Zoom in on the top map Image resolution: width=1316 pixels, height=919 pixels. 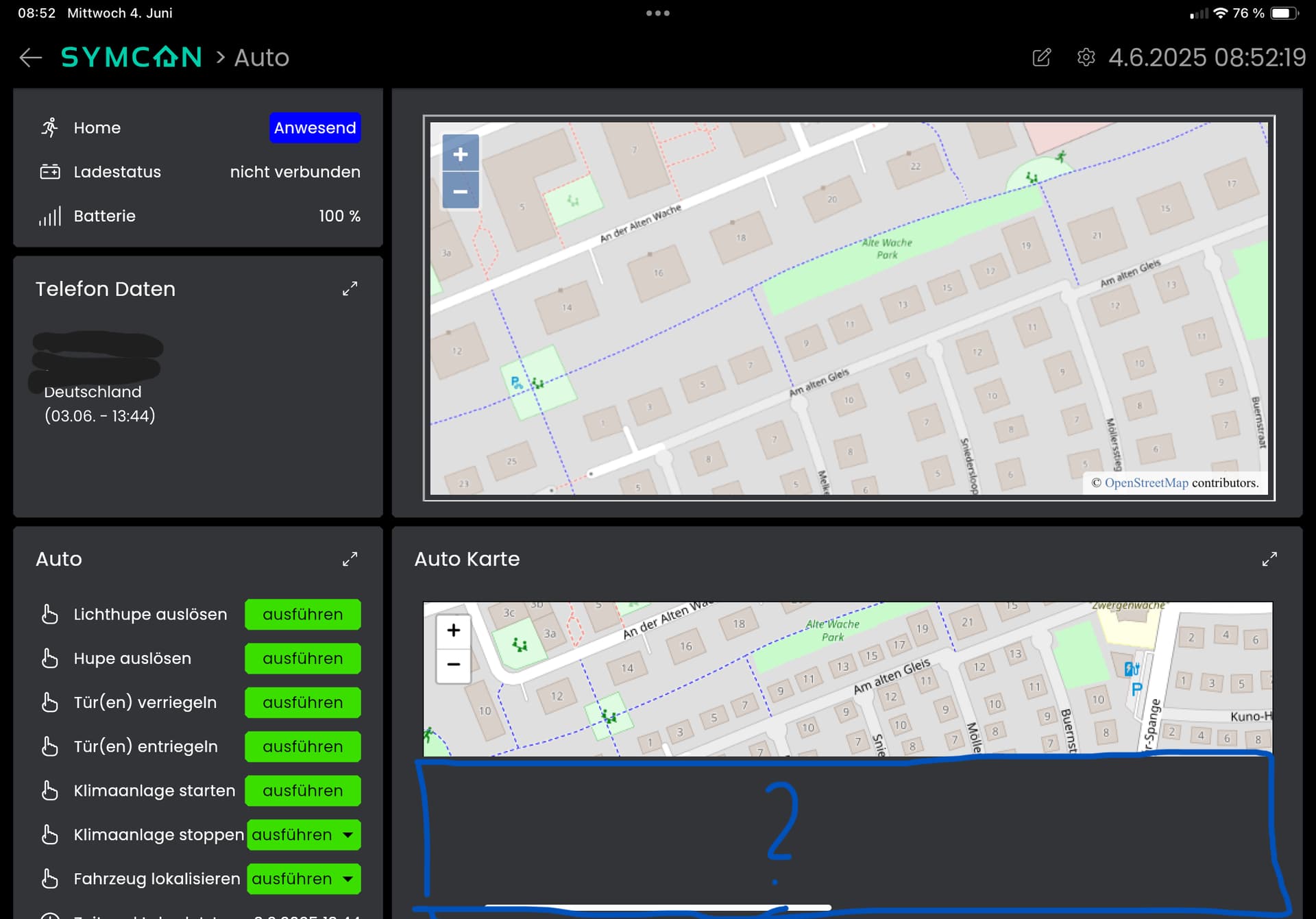tap(461, 154)
